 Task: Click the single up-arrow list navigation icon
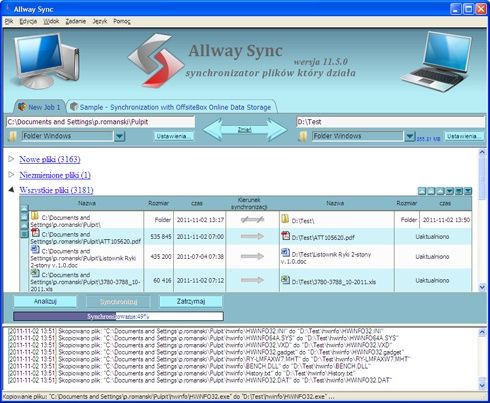(x=441, y=191)
